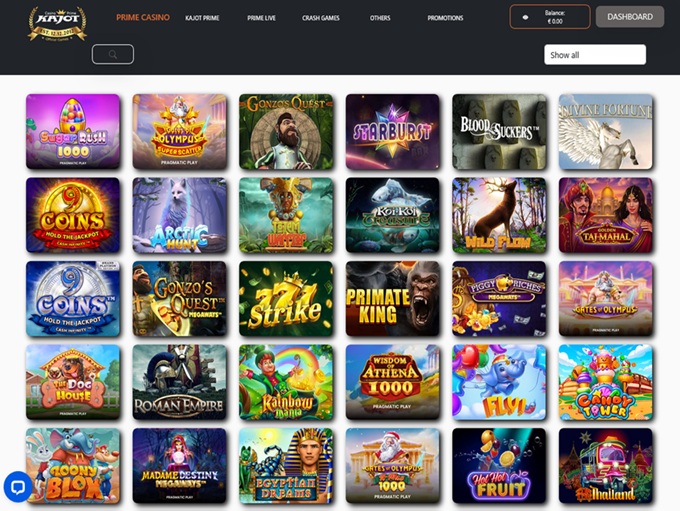Open Blood Suckers game thumbnail
Screen dimensions: 680x511
499,131
